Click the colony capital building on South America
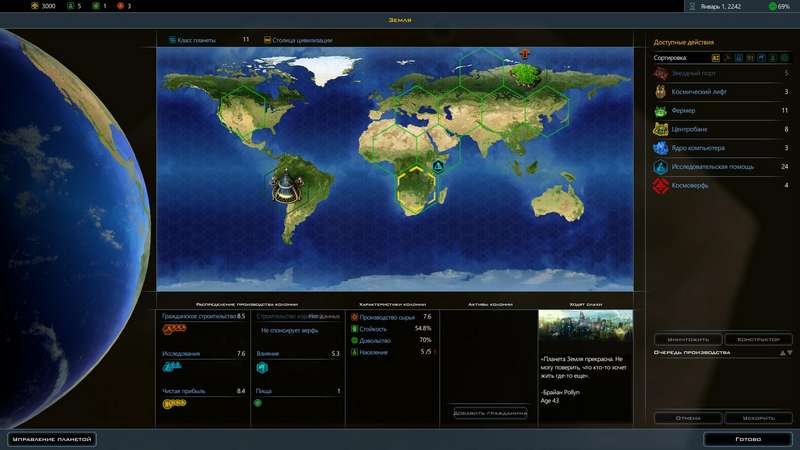 [285, 184]
